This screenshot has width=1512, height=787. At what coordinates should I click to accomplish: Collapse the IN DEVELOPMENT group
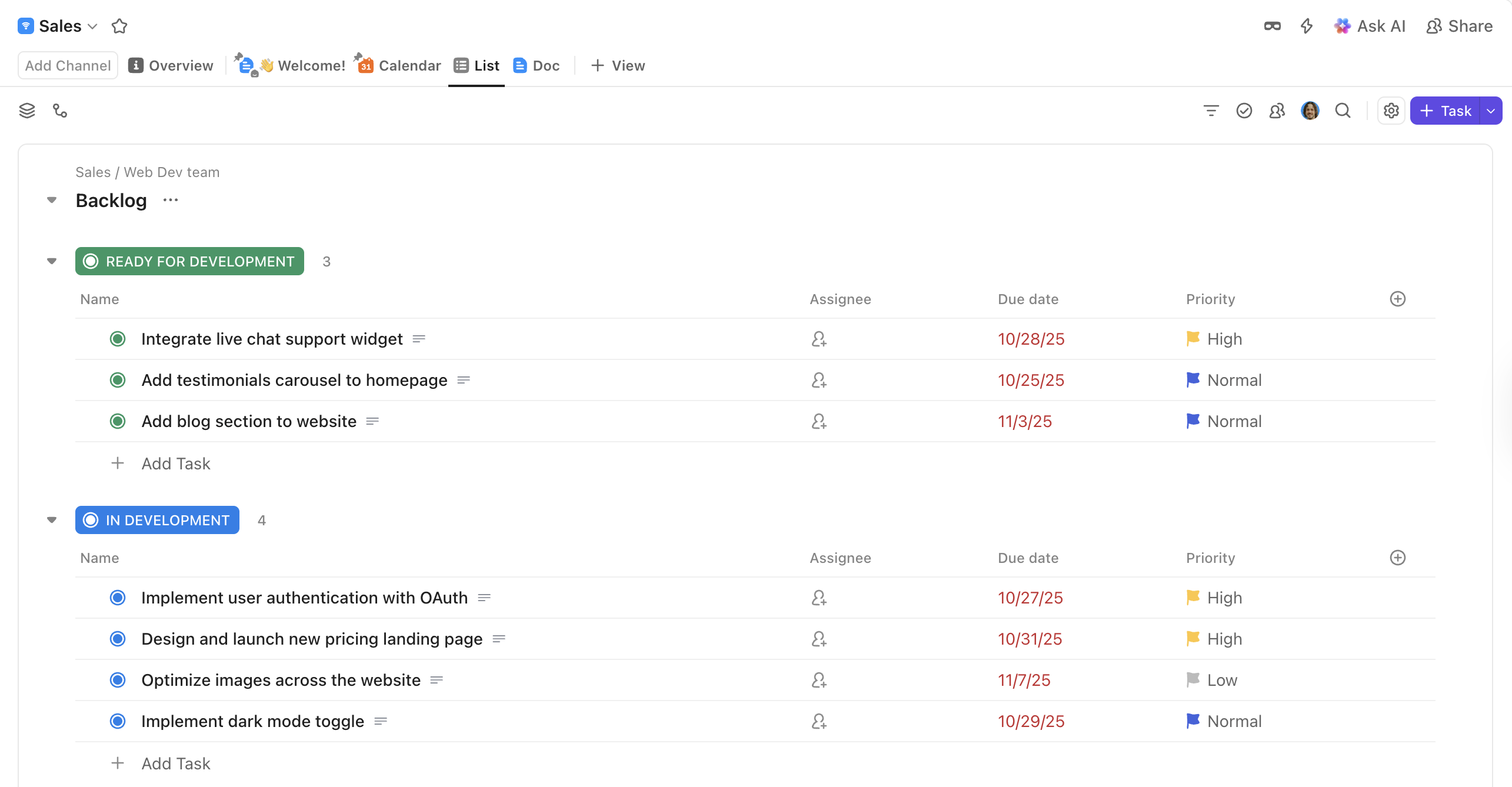click(x=52, y=519)
